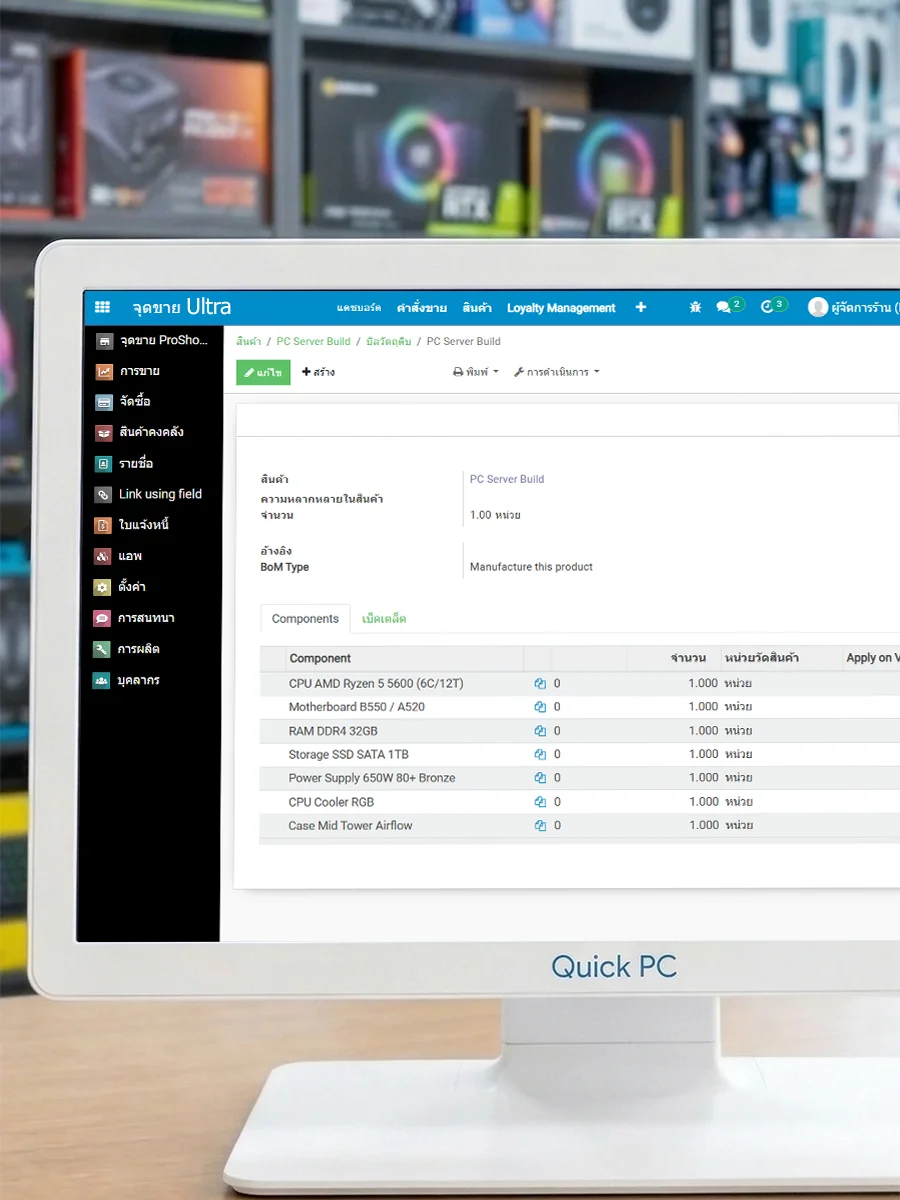900x1200 pixels.
Task: Click the สร้าง create button
Action: [318, 372]
